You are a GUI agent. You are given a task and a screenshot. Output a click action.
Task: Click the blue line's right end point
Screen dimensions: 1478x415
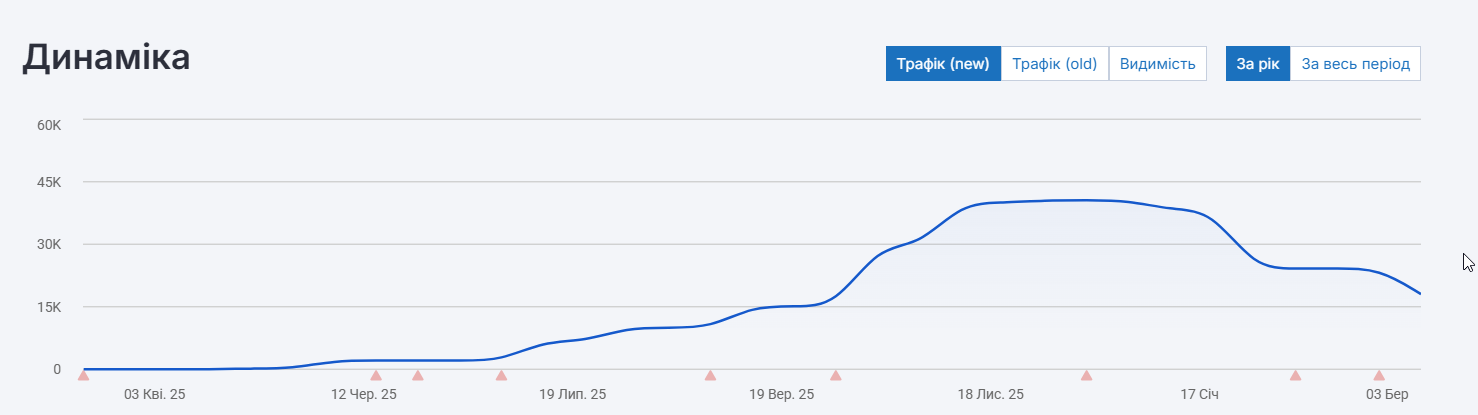coord(1419,293)
